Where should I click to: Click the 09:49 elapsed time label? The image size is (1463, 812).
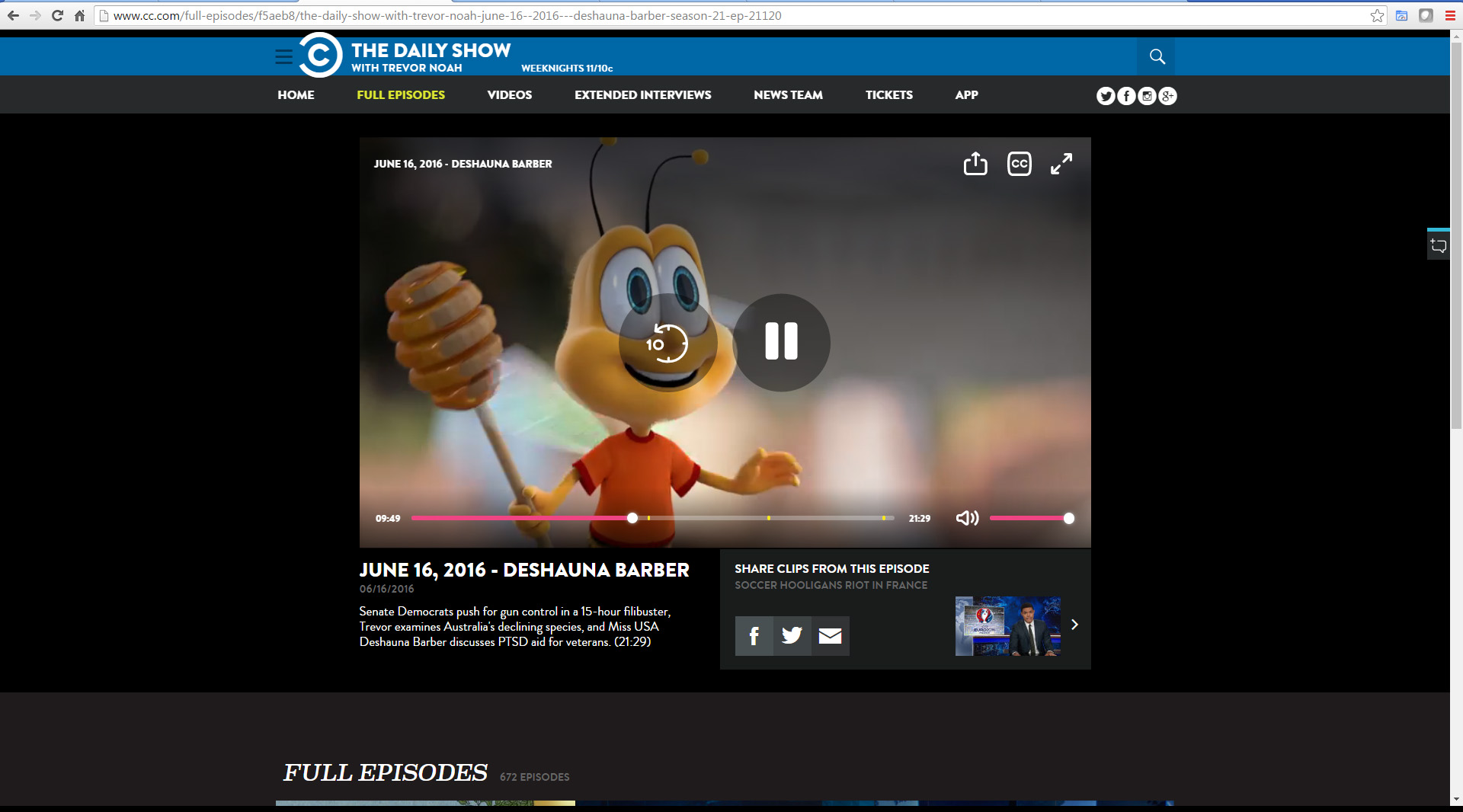point(388,518)
